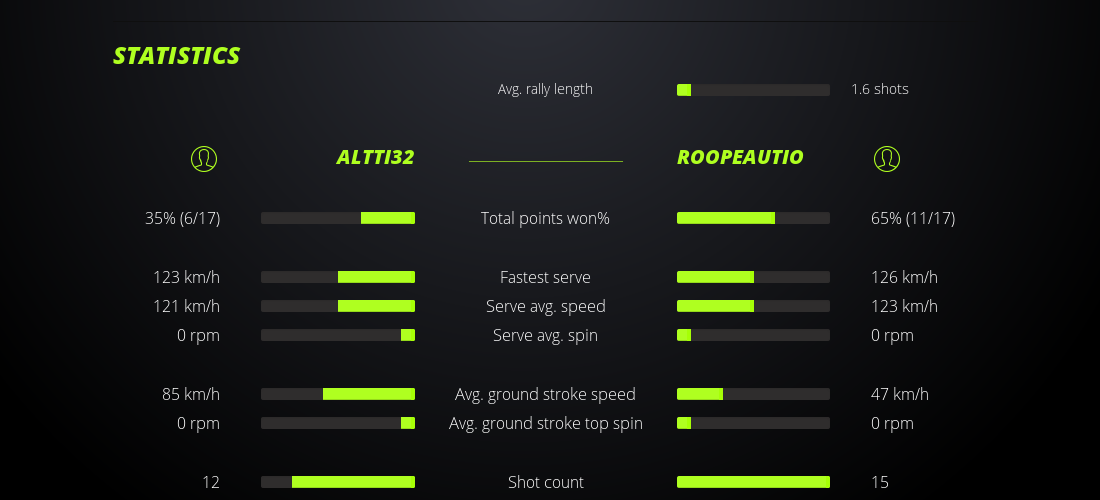This screenshot has width=1100, height=500.
Task: Click ALTTI32's Fastest serve bar
Action: [338, 277]
